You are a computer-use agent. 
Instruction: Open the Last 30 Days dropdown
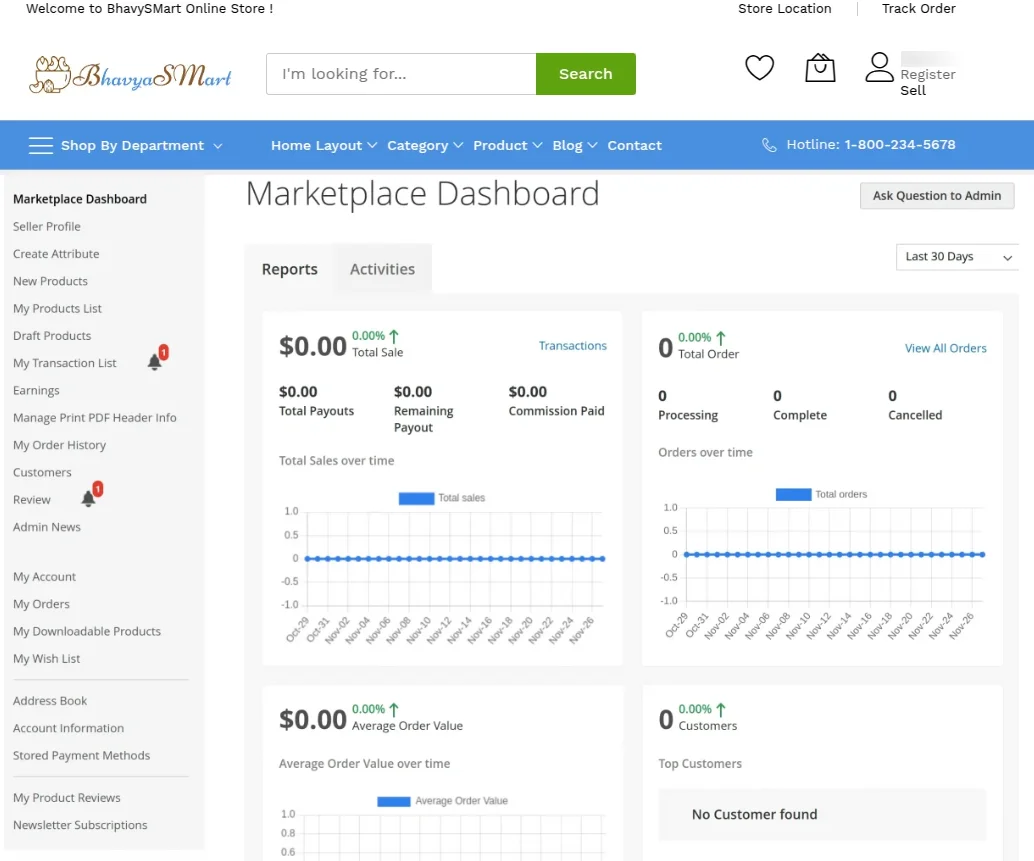[955, 257]
